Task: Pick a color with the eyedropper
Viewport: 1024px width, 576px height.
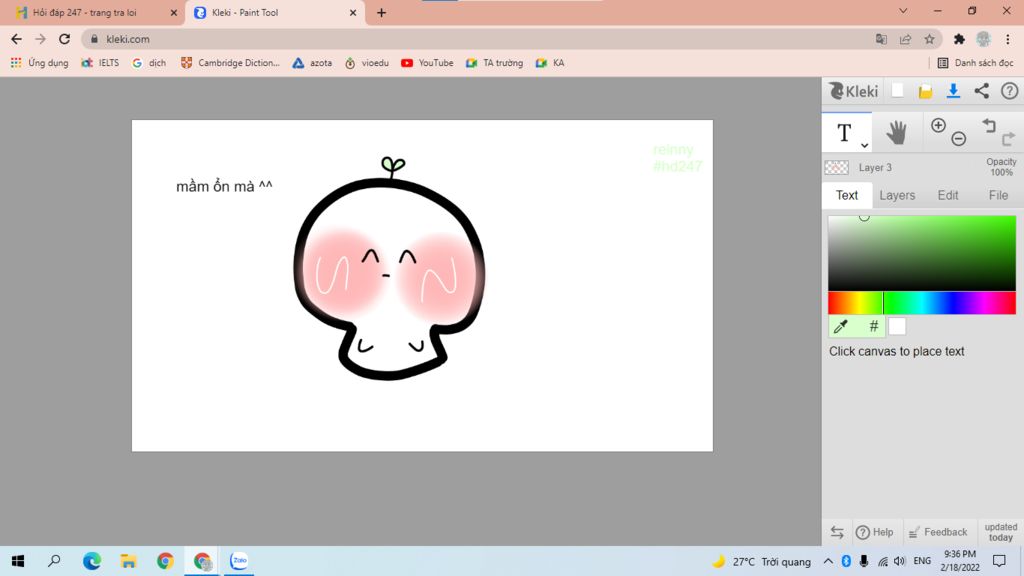Action: point(841,326)
